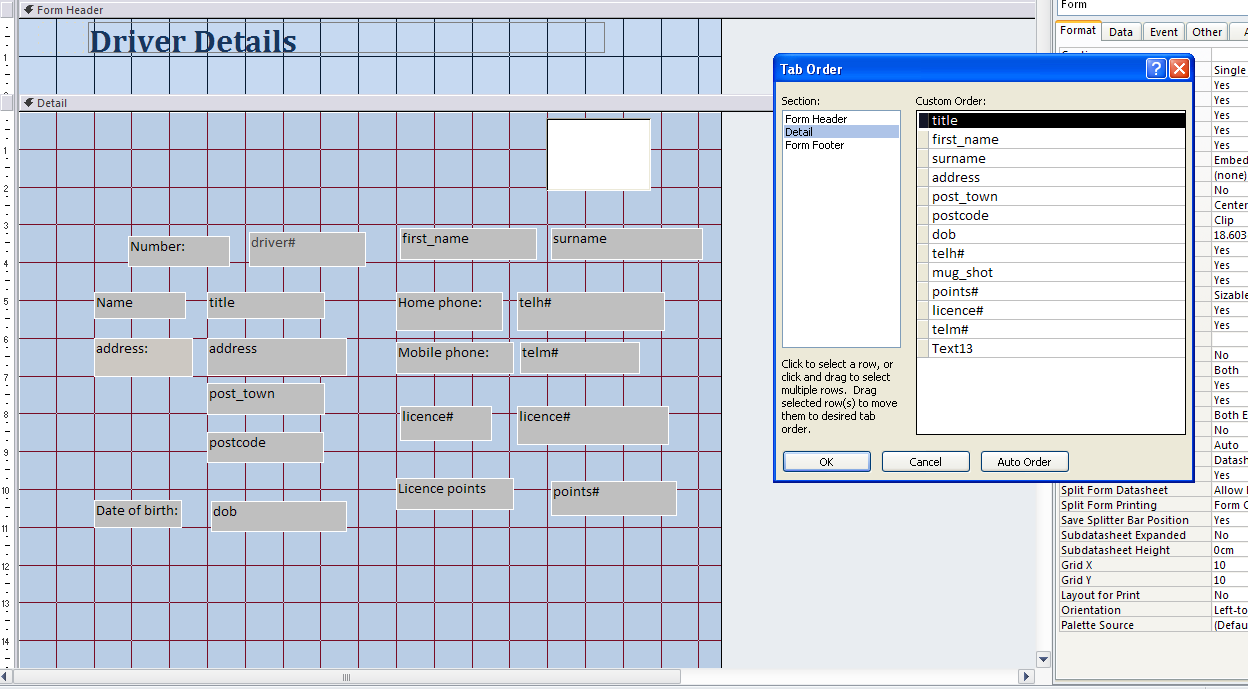Click row selector beside mug_shot entry
Image resolution: width=1248 pixels, height=689 pixels.
[x=923, y=272]
